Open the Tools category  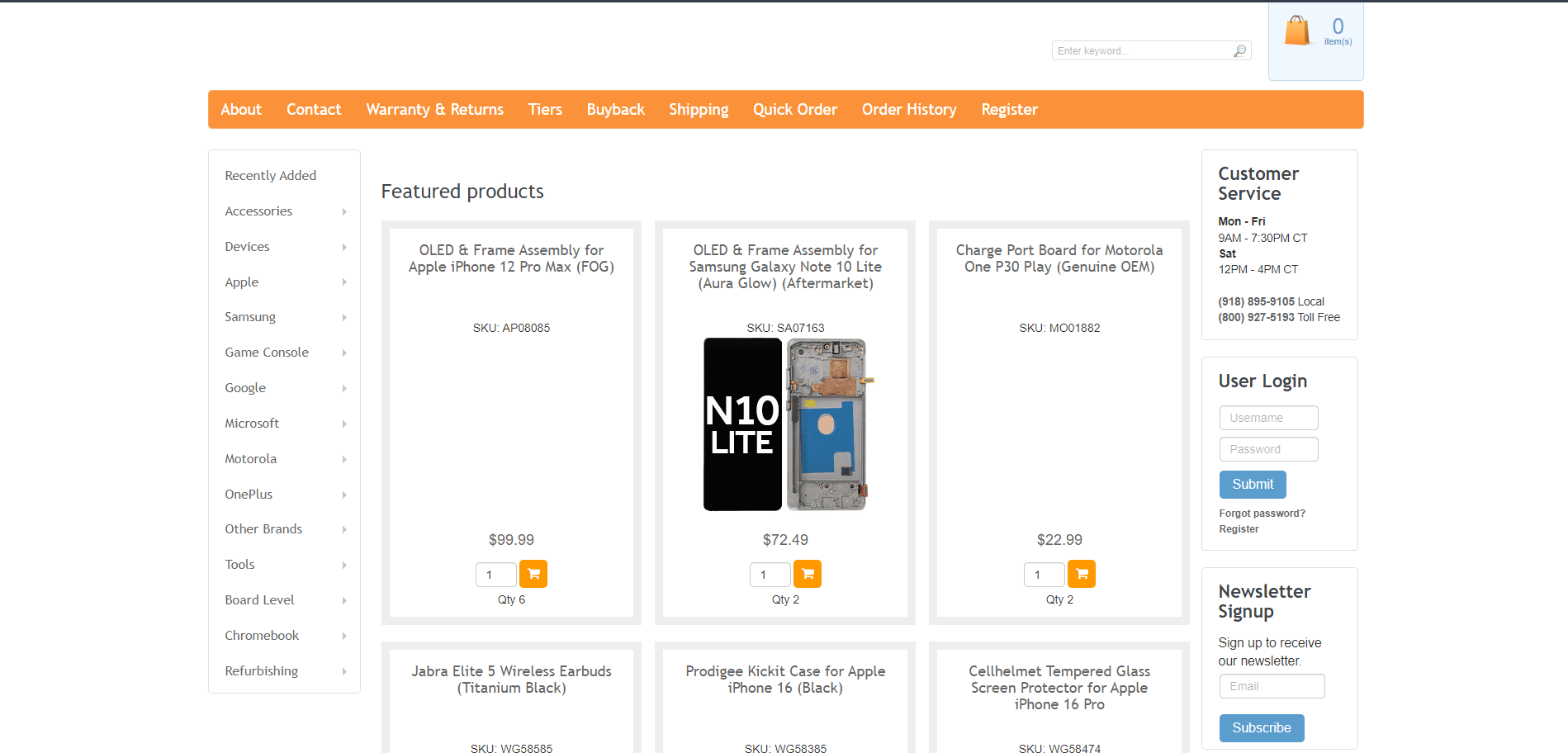pos(239,565)
